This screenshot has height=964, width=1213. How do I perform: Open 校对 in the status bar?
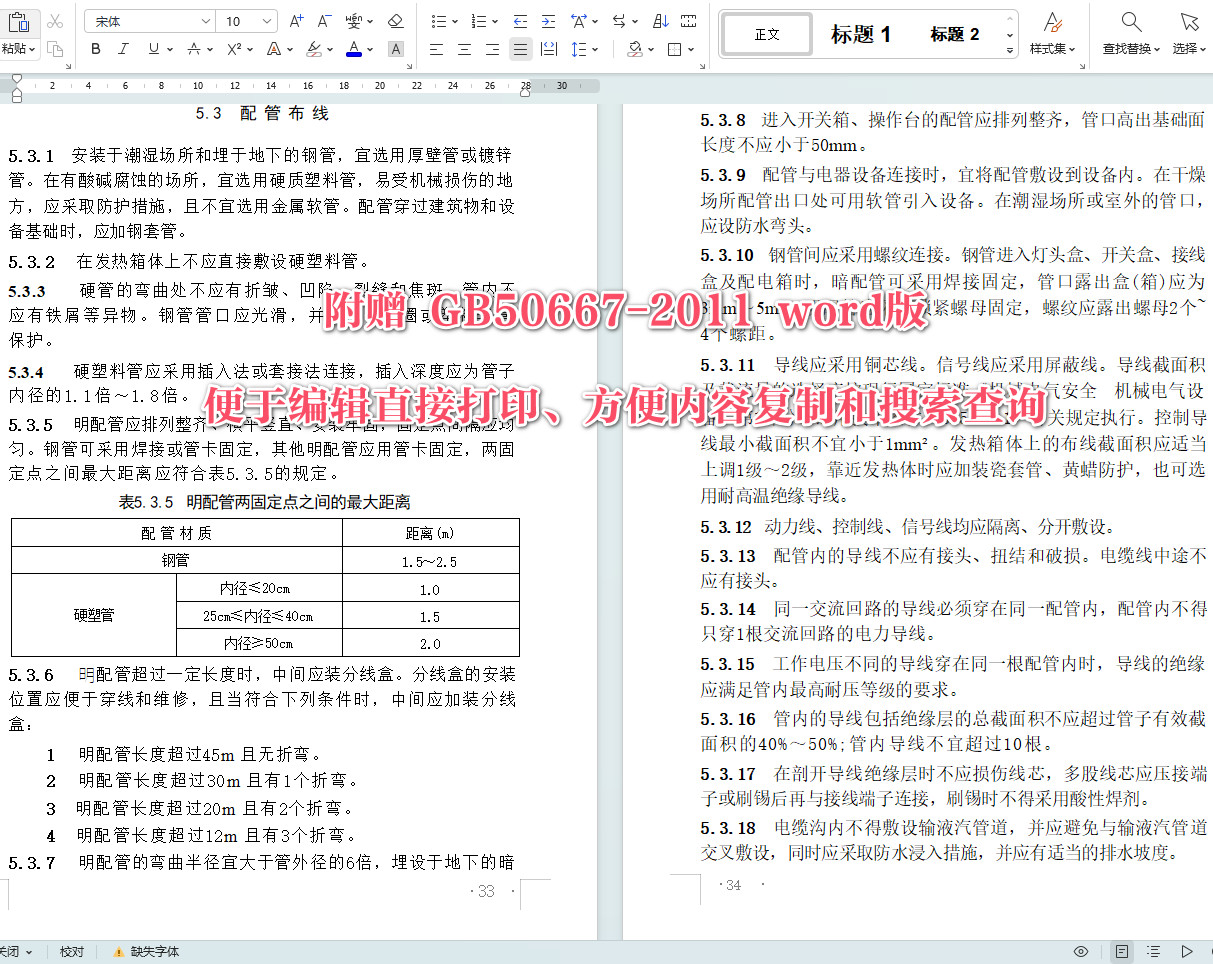click(x=71, y=951)
